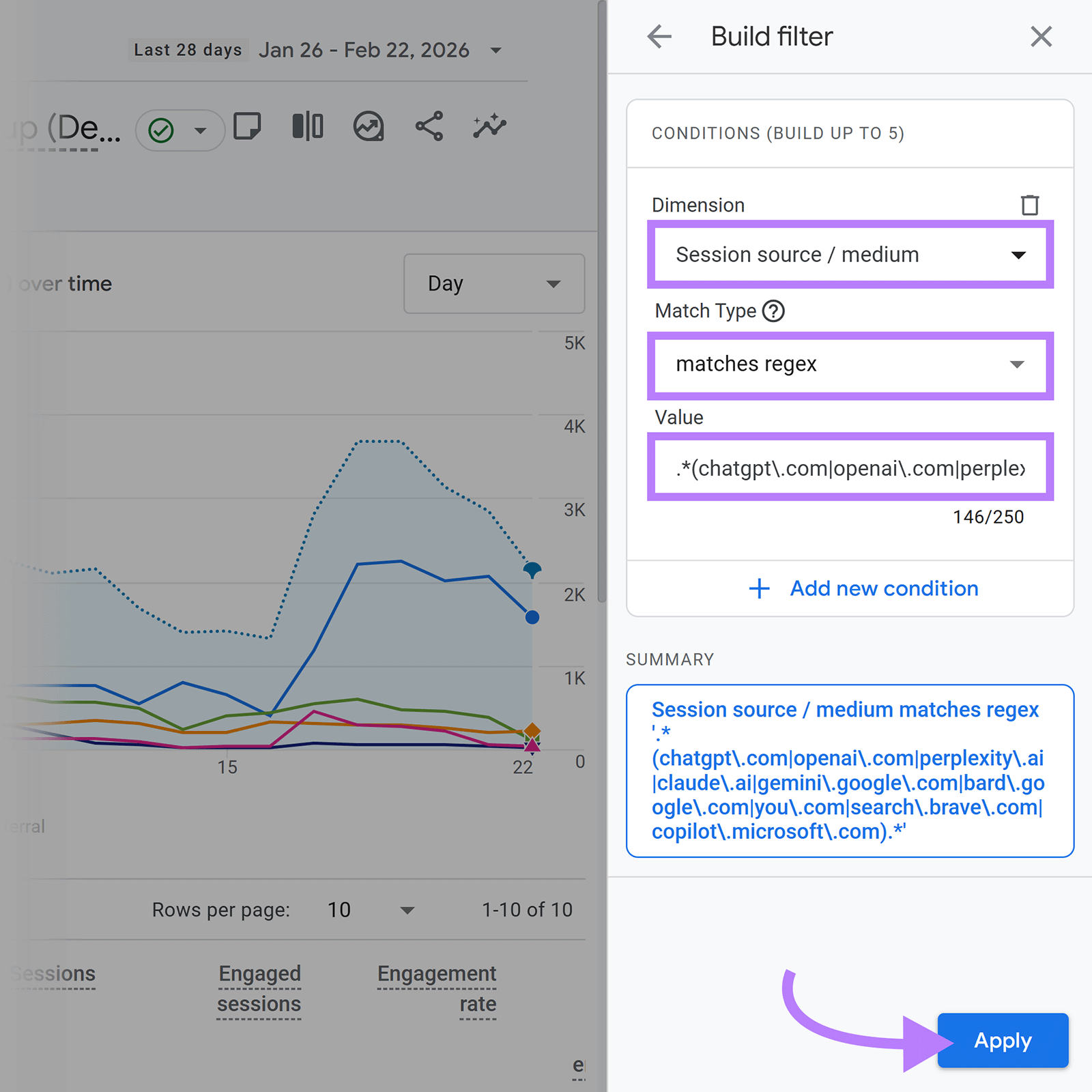
Task: View automated insights sparkle icon
Action: click(489, 126)
